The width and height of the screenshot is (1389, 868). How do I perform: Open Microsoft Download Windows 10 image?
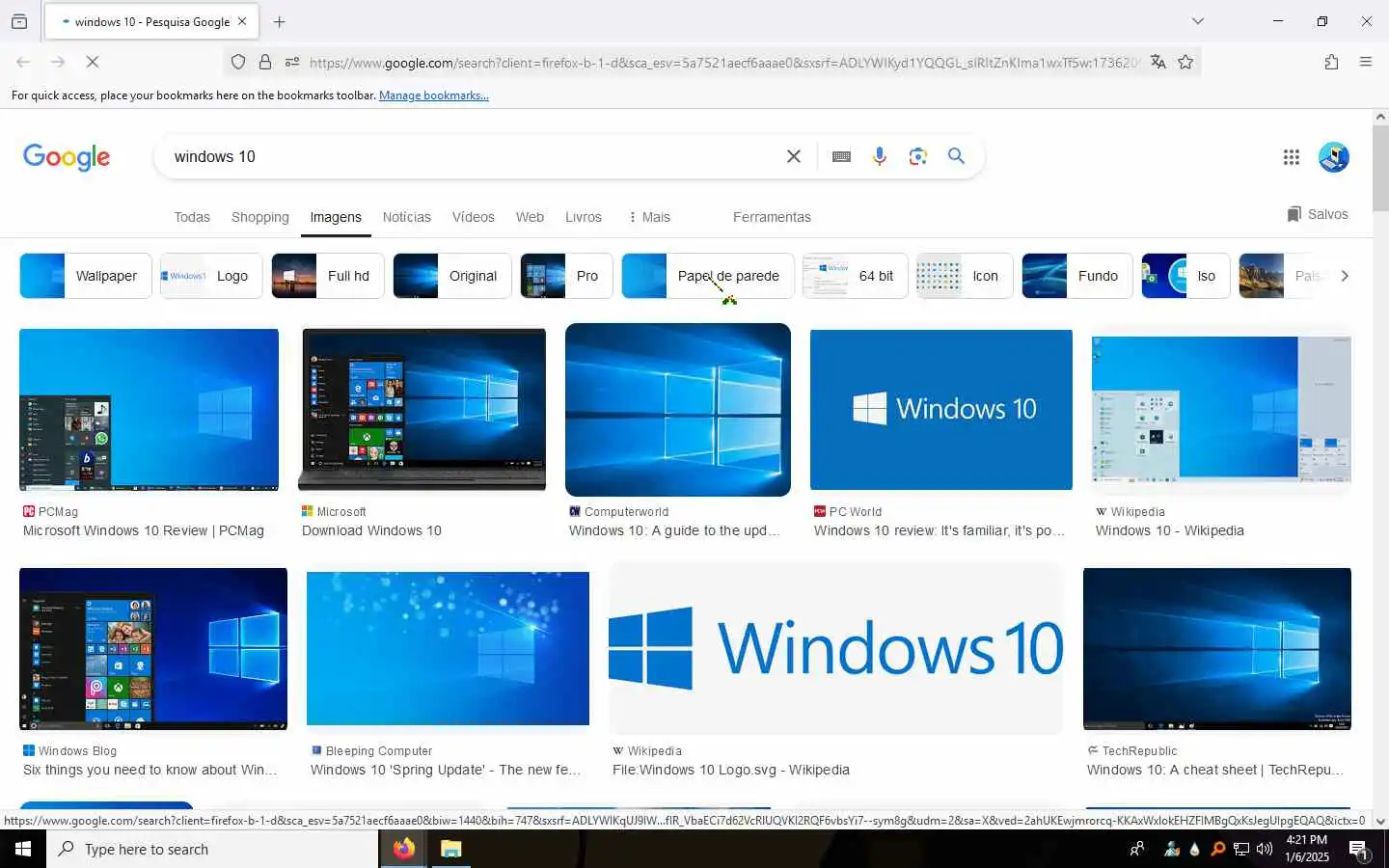(x=423, y=410)
